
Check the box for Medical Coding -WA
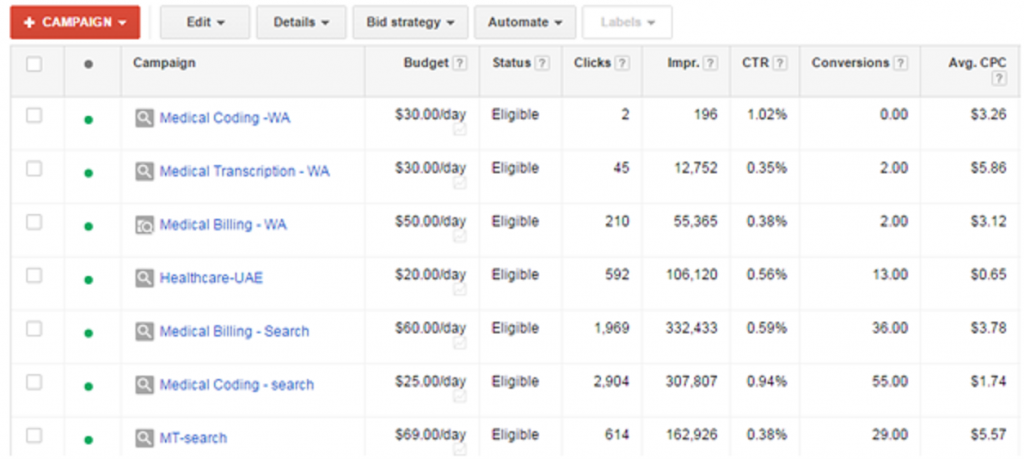pyautogui.click(x=34, y=116)
